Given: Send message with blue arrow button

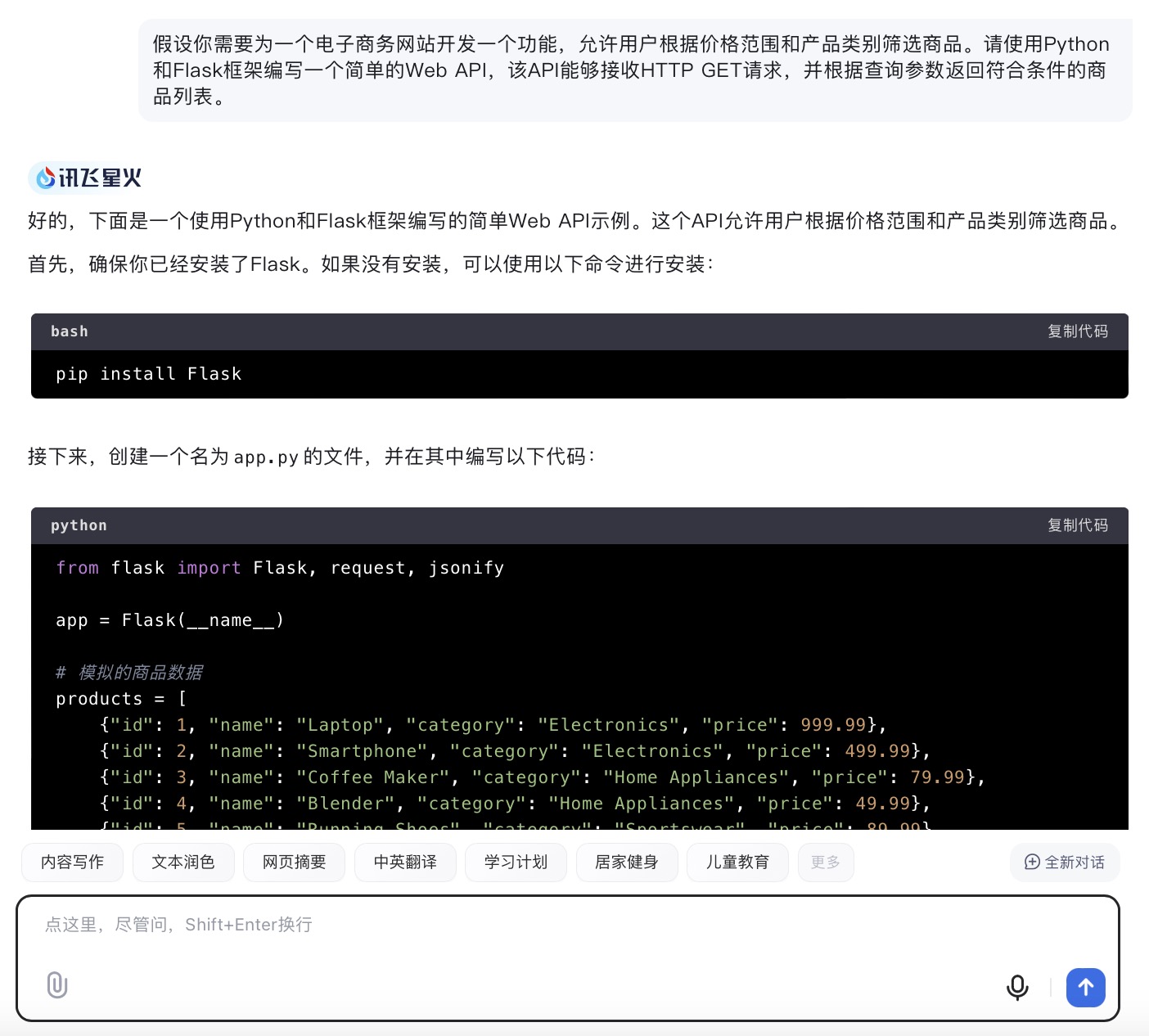Looking at the screenshot, I should pyautogui.click(x=1086, y=988).
